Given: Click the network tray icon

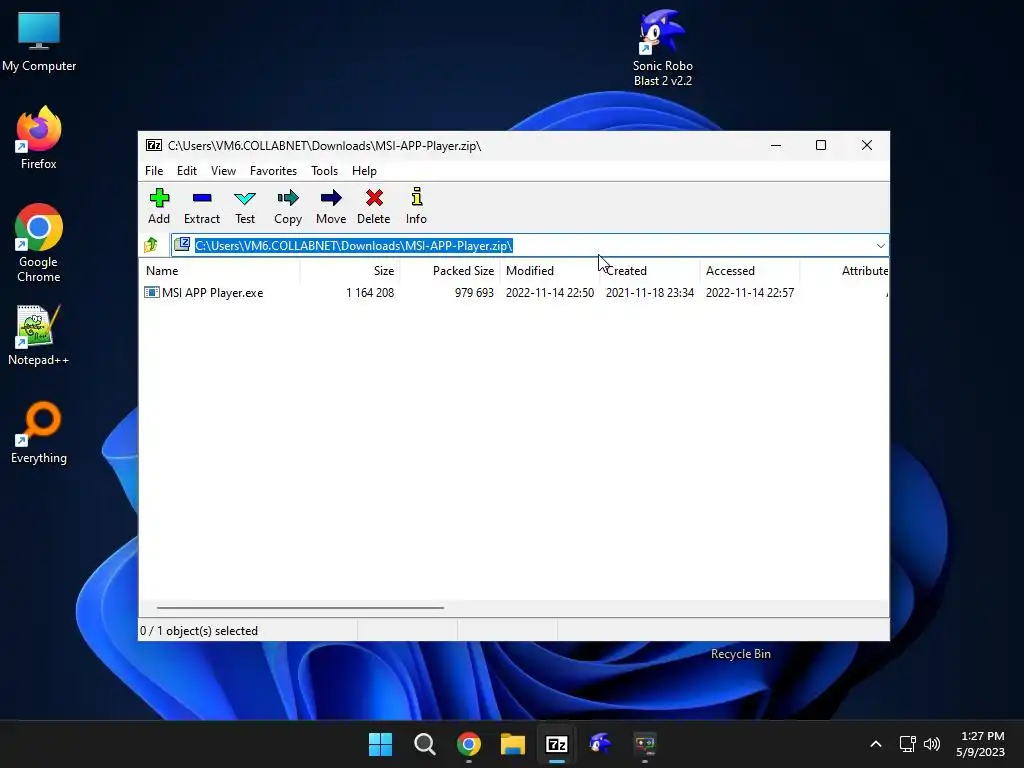Looking at the screenshot, I should point(907,744).
